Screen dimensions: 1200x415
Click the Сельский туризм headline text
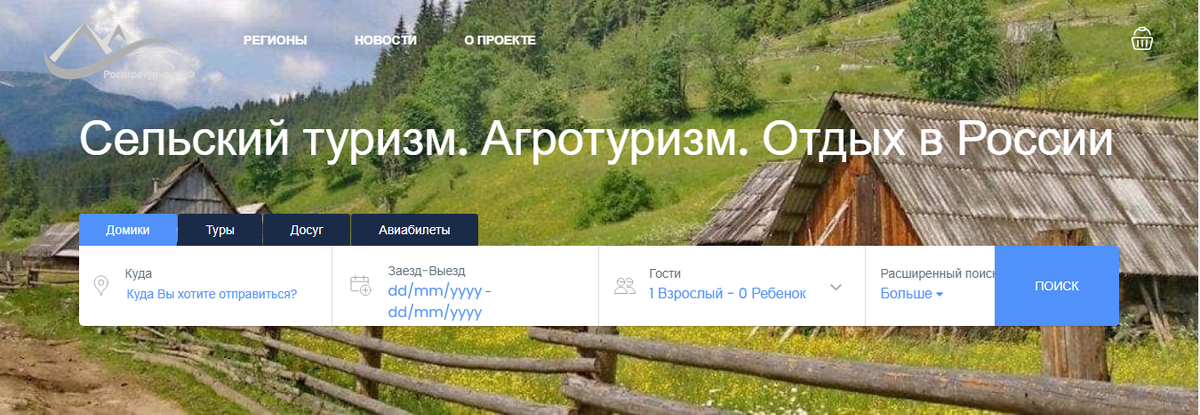pyautogui.click(x=596, y=139)
